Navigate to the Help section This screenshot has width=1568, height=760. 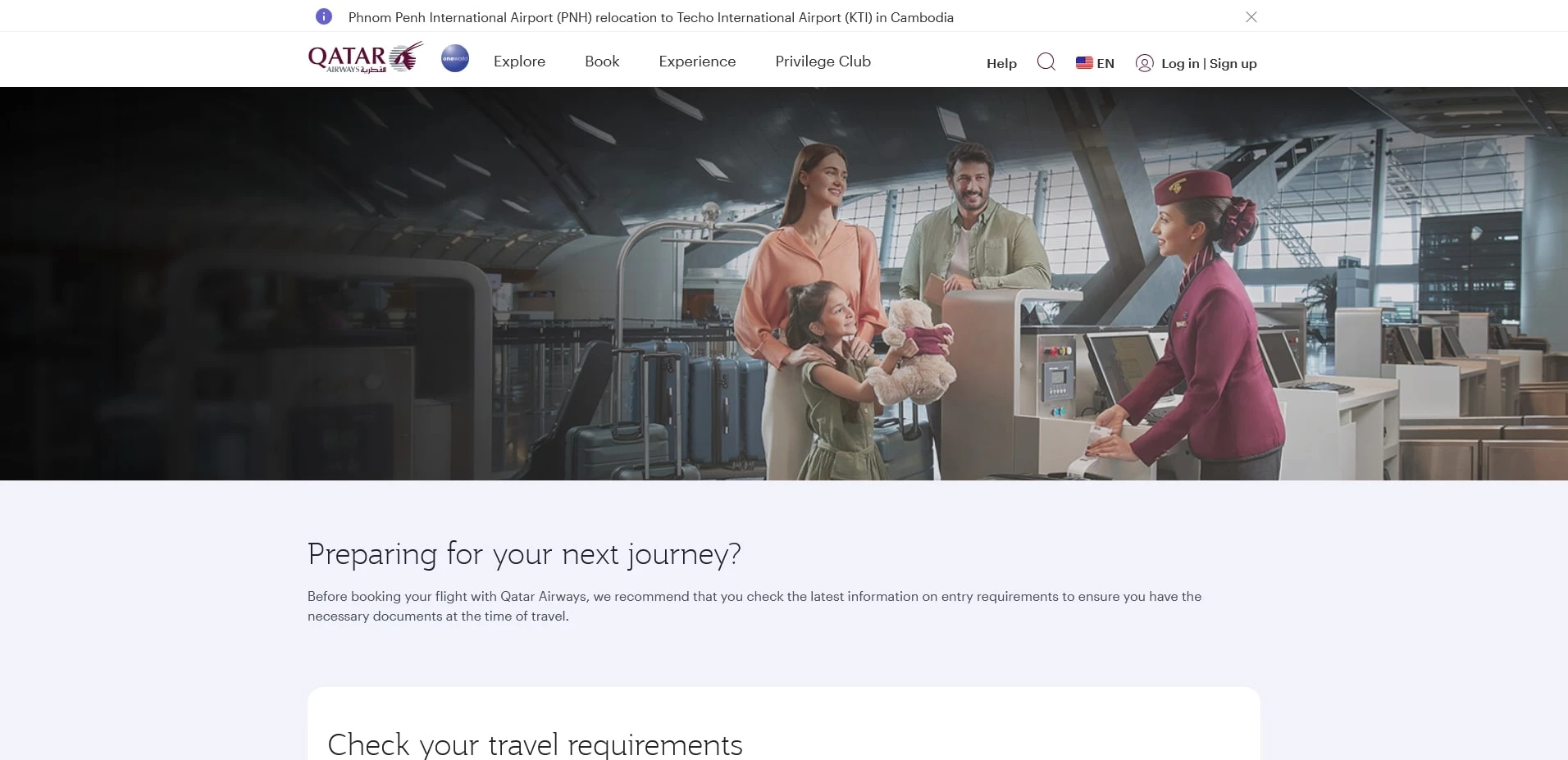tap(1001, 63)
